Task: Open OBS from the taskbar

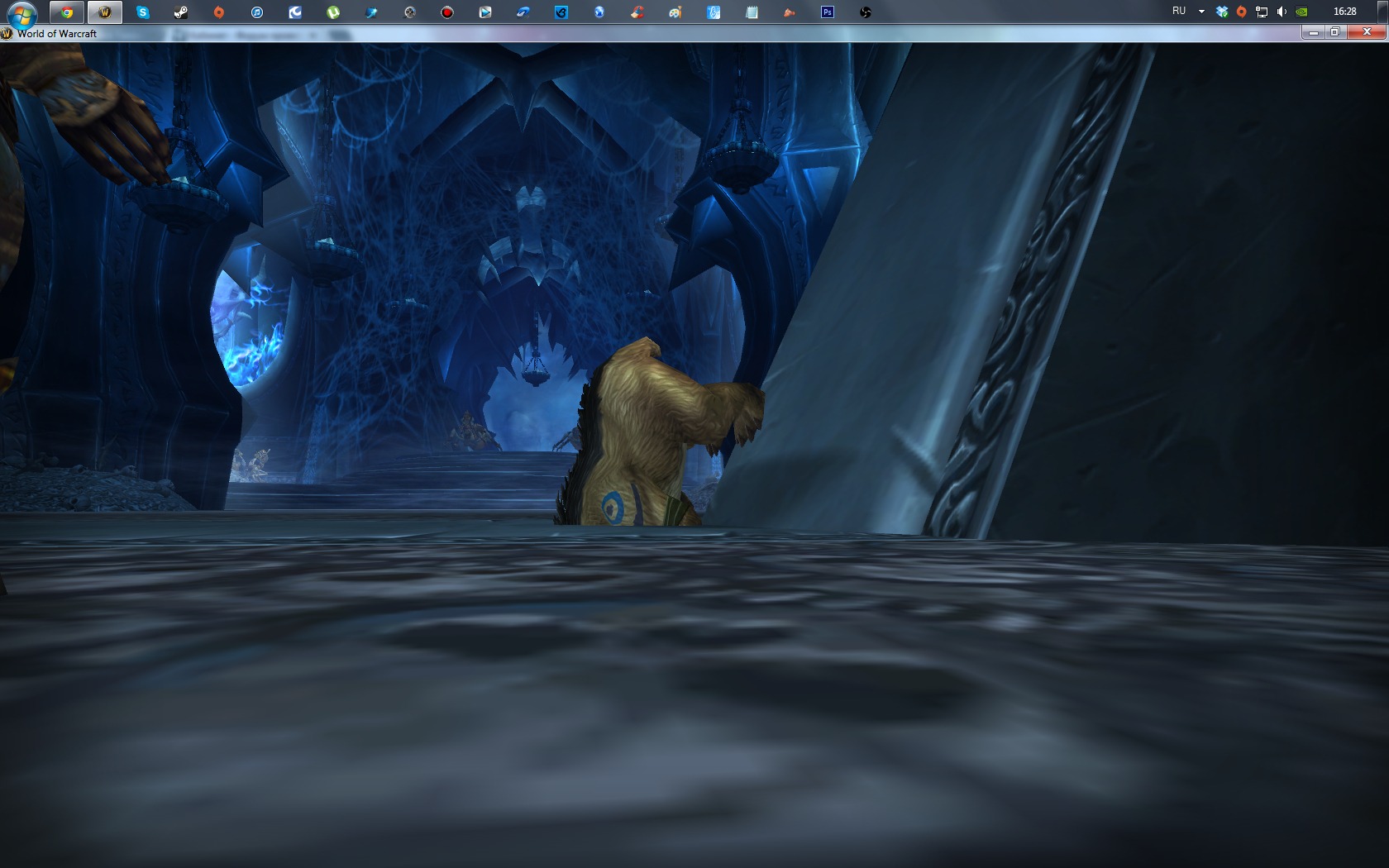Action: click(866, 12)
